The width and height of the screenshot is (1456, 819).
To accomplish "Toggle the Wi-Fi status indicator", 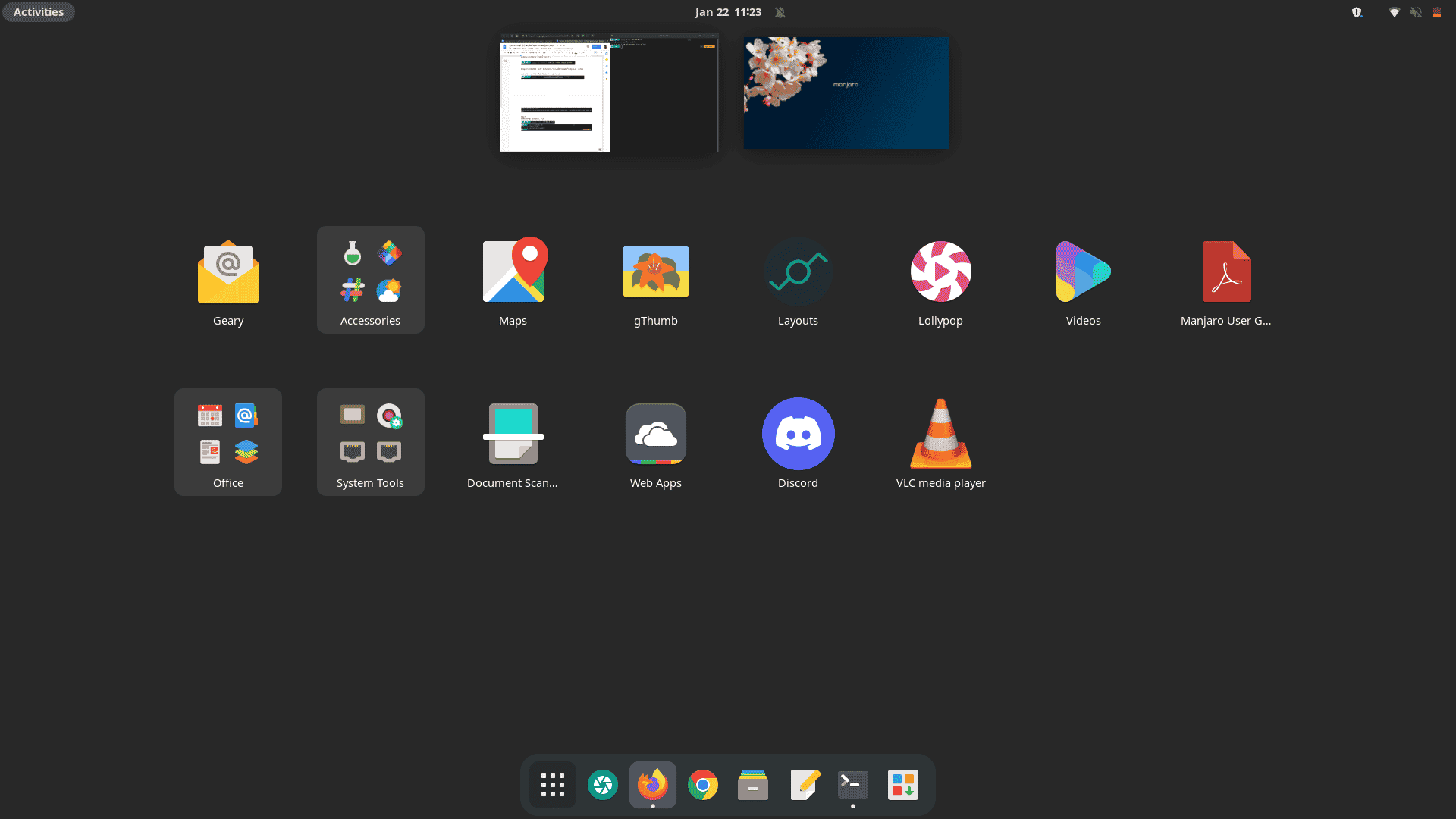I will coord(1395,11).
